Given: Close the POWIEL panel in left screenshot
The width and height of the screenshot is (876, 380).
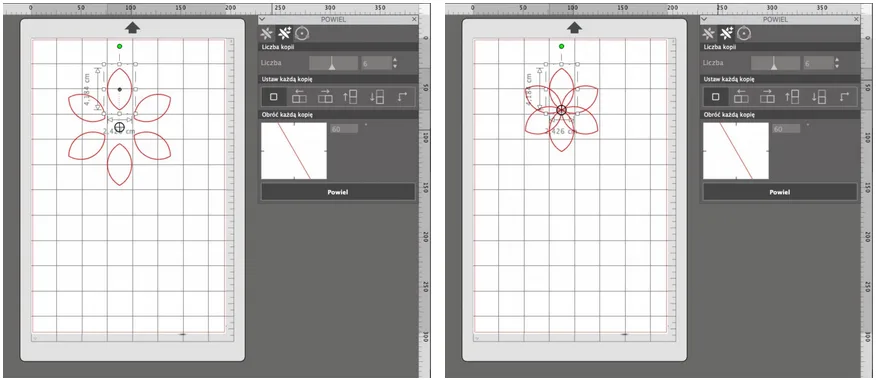Looking at the screenshot, I should tap(414, 20).
